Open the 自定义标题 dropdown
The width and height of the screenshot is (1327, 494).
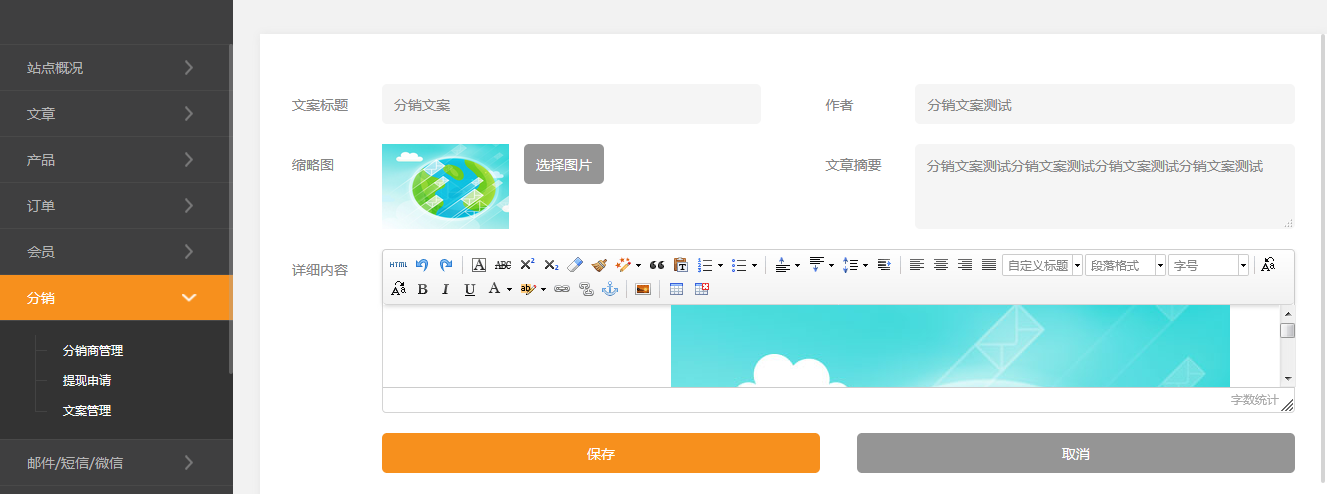1042,265
